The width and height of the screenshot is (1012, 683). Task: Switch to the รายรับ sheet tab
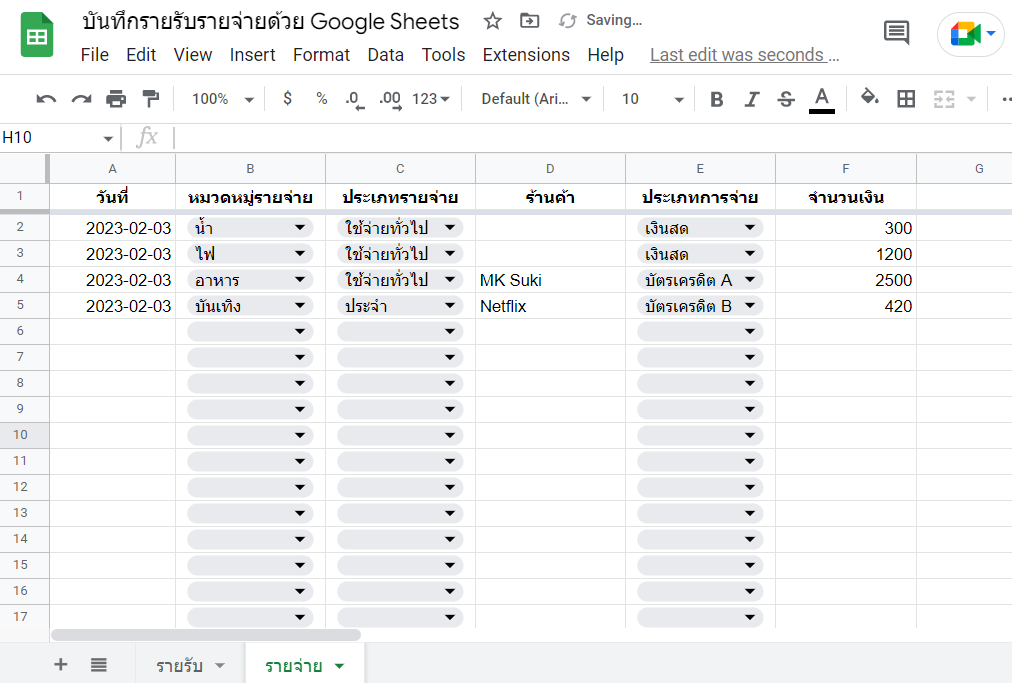coord(180,665)
